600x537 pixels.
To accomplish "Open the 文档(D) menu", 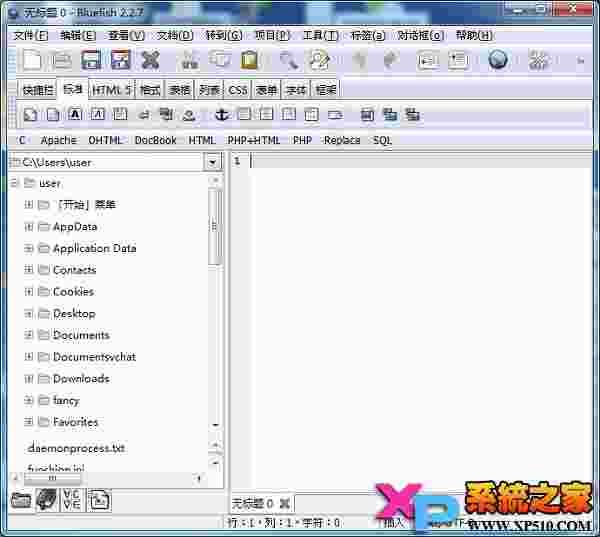I will tap(175, 36).
